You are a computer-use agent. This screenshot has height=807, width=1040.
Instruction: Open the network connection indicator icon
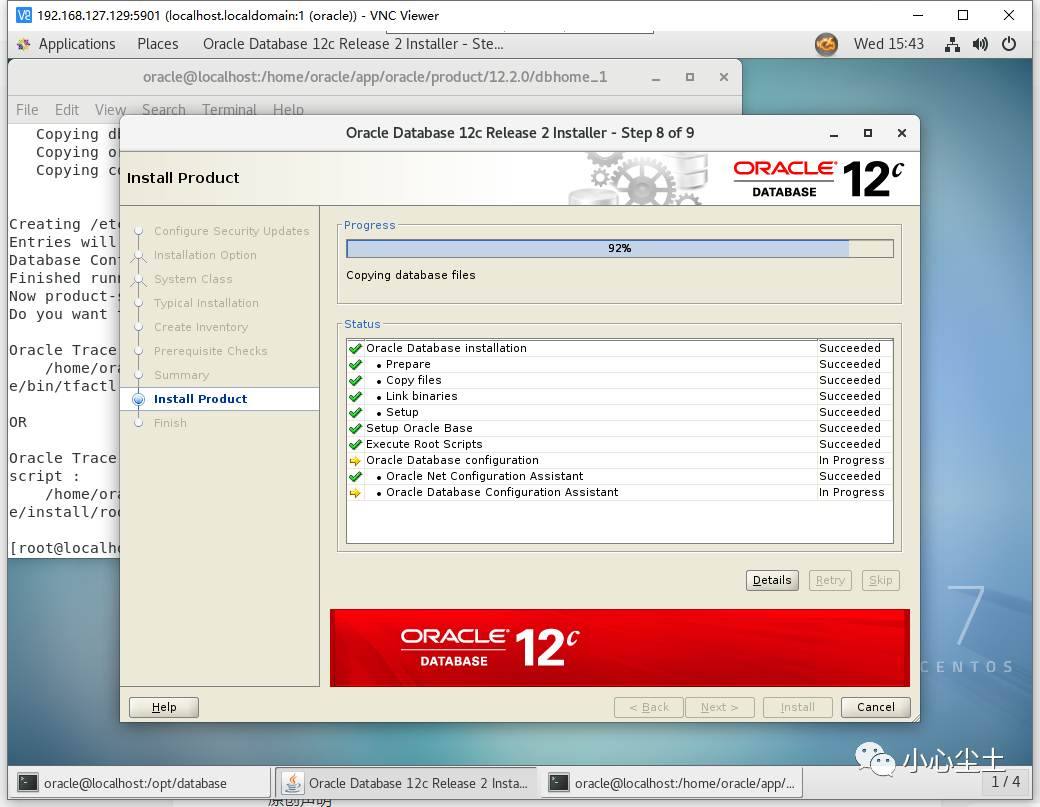click(x=952, y=44)
